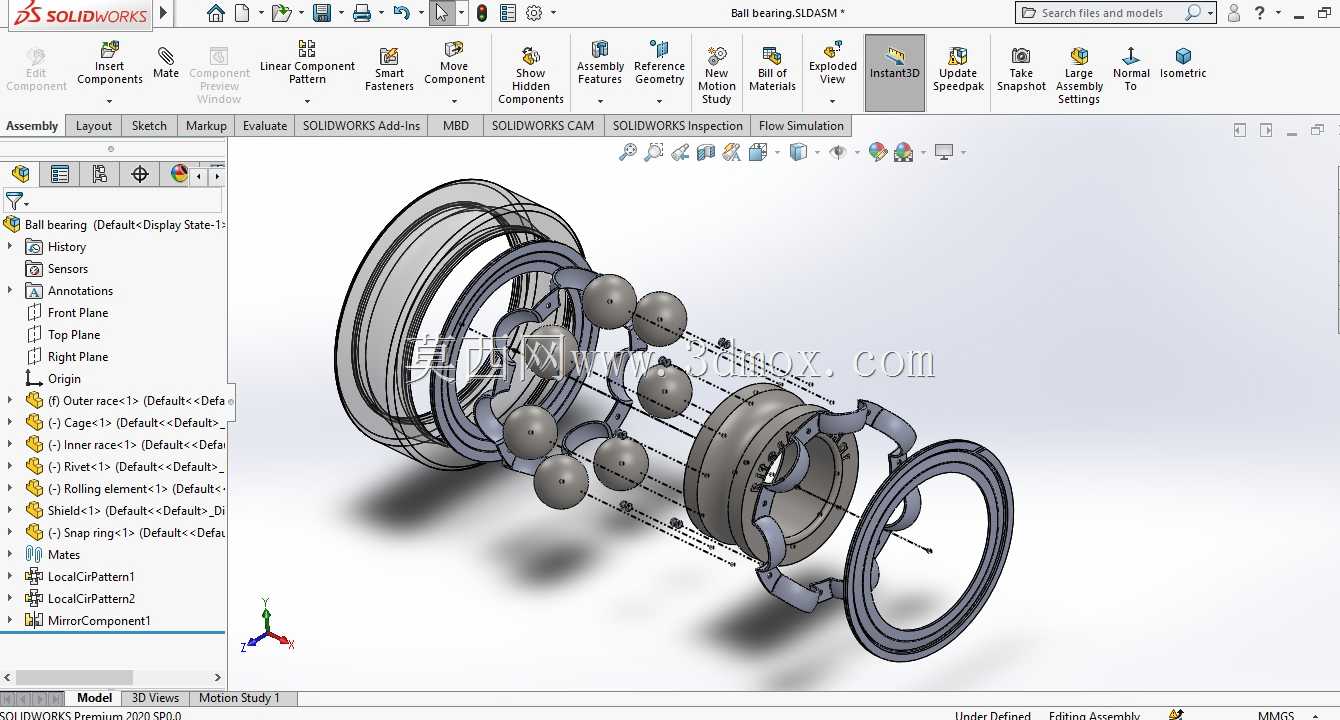Open Smart Fasteners

tap(389, 69)
